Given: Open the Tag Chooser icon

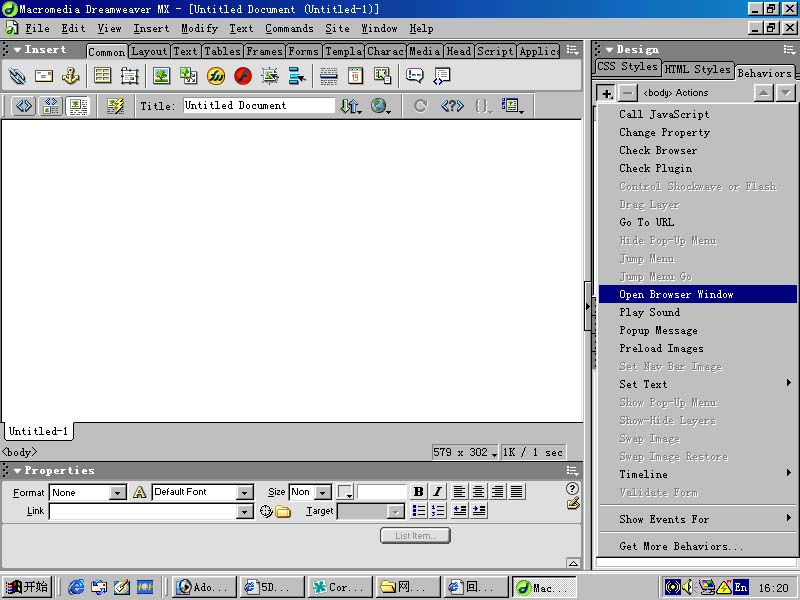Looking at the screenshot, I should (441, 76).
